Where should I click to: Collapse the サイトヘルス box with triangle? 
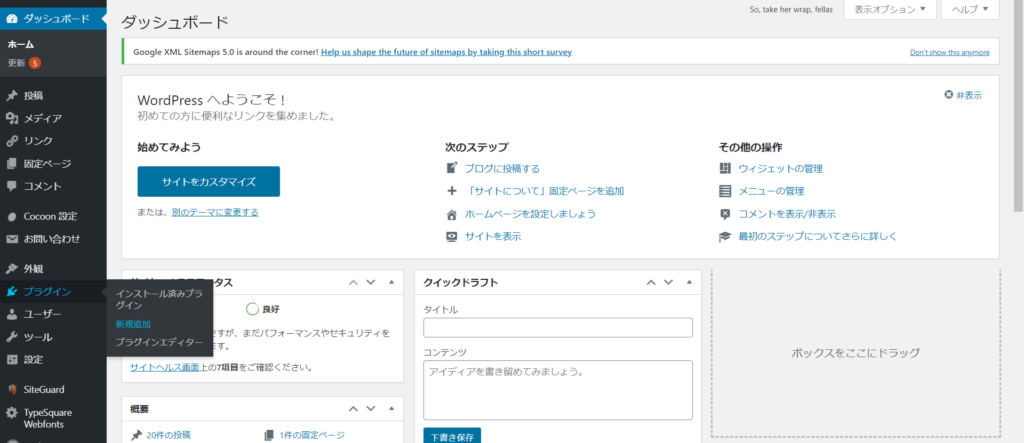(392, 283)
